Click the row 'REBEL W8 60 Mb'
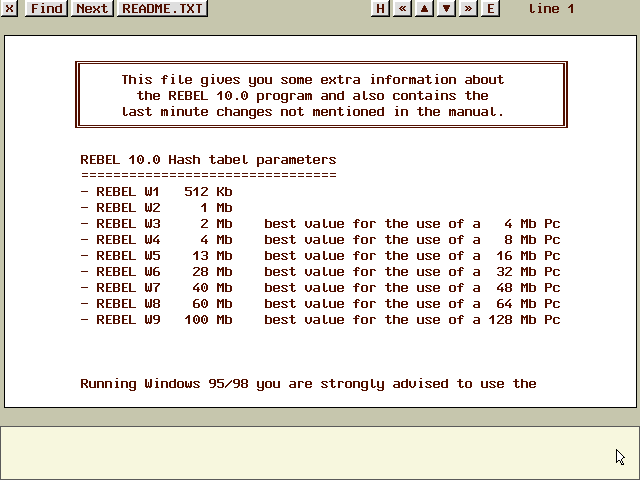The width and height of the screenshot is (640, 480). (320, 304)
